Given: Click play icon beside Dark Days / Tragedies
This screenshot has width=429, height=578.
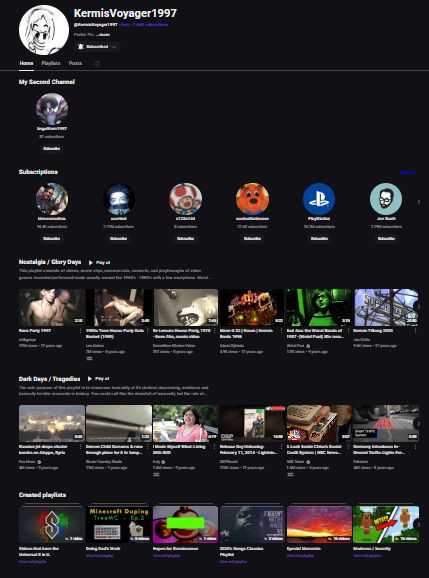Looking at the screenshot, I should pos(90,379).
